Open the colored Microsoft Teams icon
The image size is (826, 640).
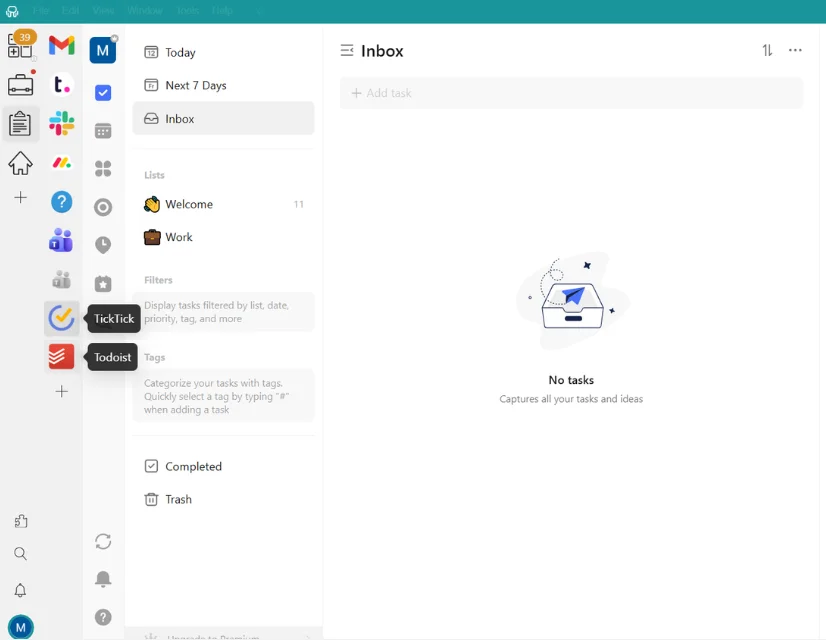point(61,241)
